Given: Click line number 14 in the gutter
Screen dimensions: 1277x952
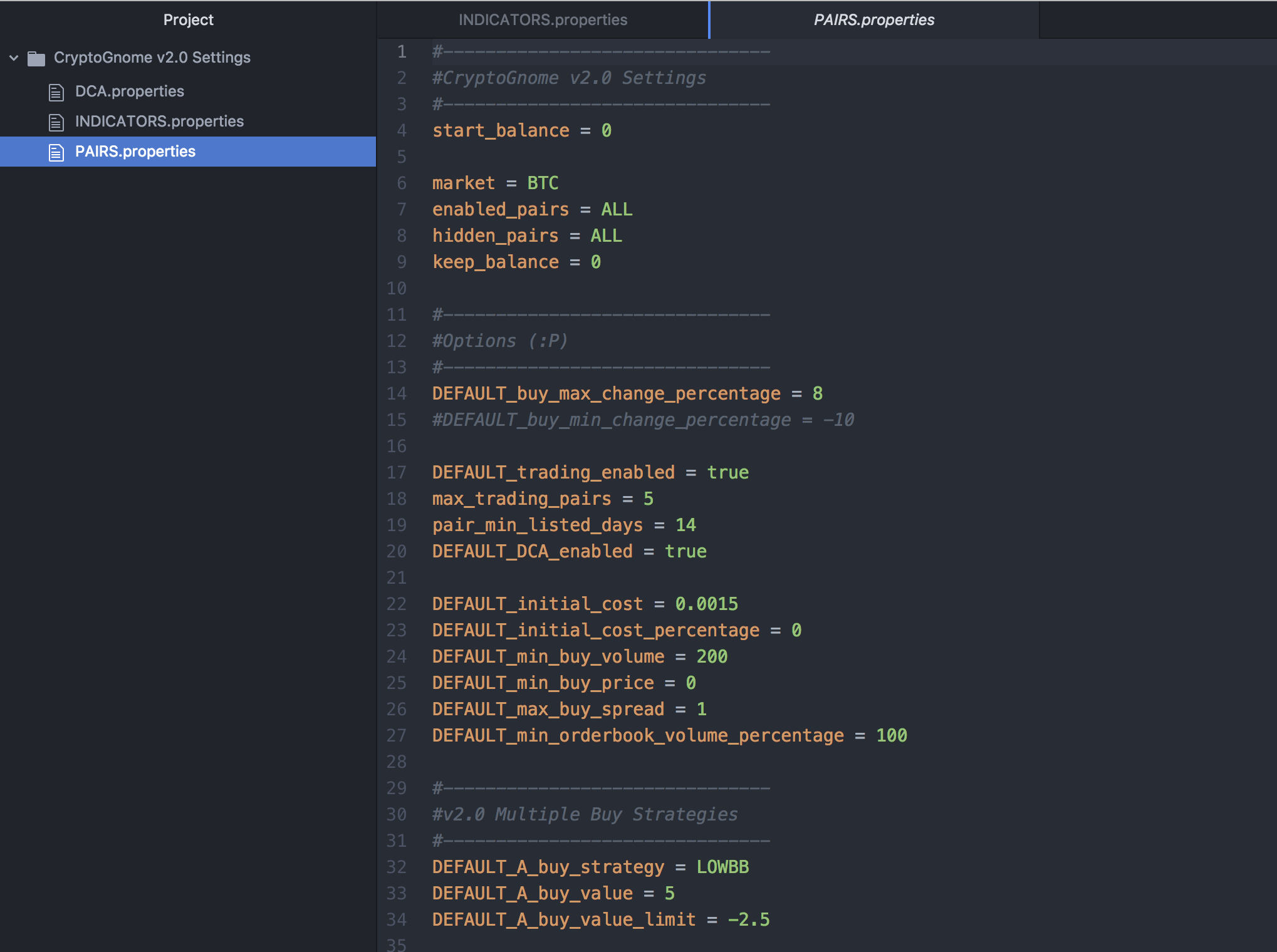Looking at the screenshot, I should pyautogui.click(x=397, y=394).
